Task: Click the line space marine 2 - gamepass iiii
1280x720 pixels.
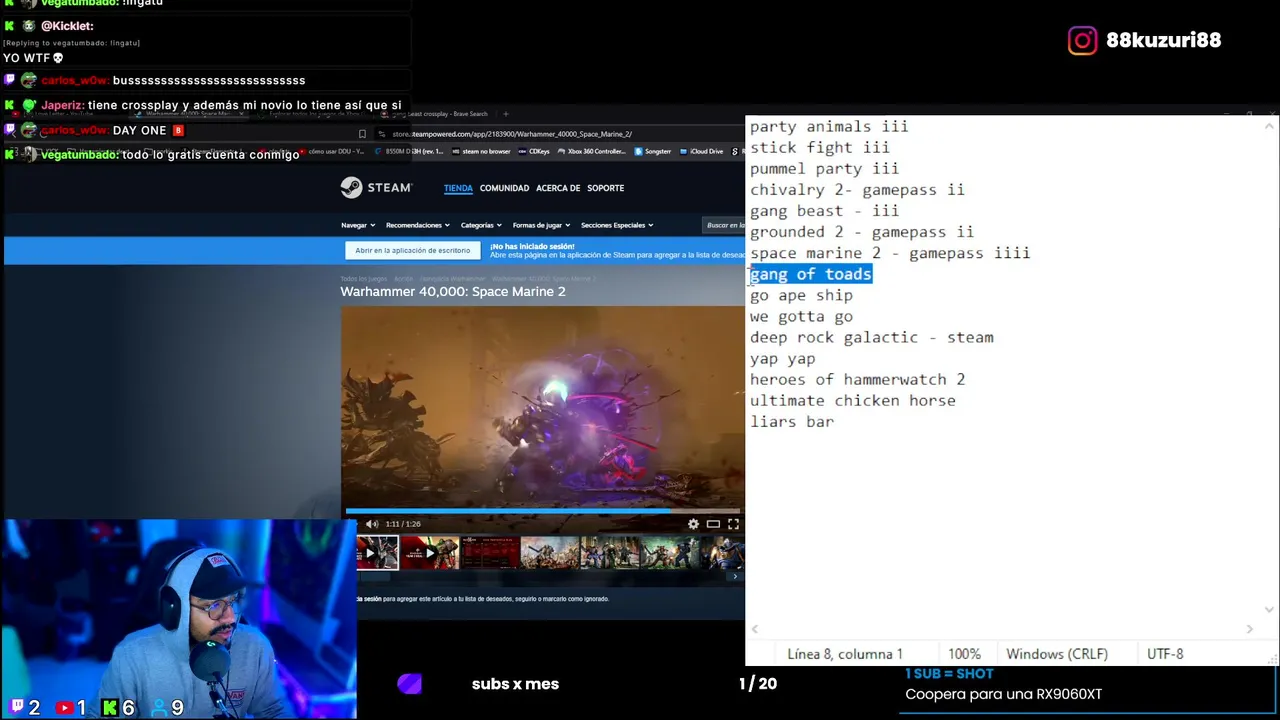Action: coord(890,253)
